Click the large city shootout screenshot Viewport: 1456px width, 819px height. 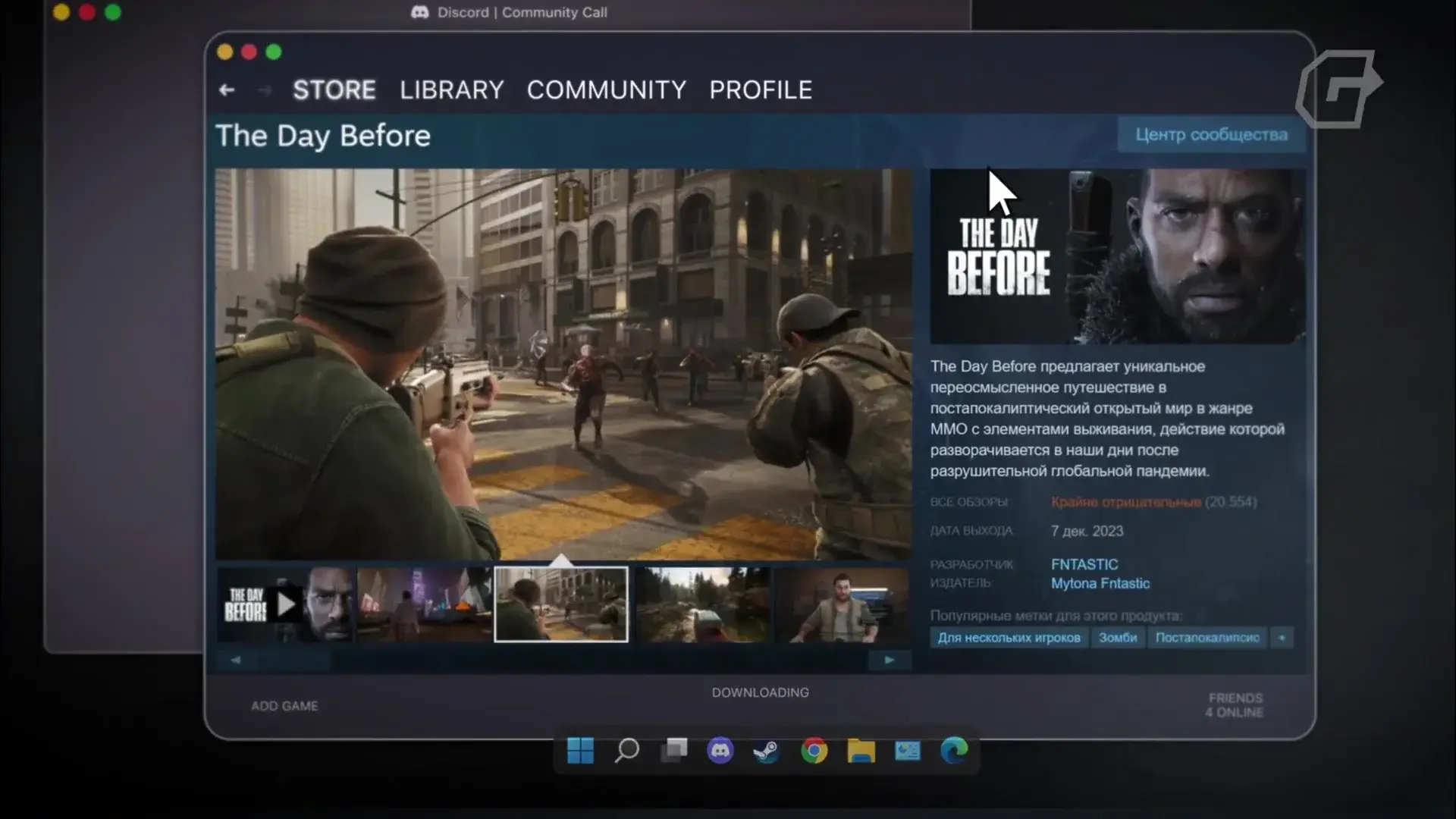[x=563, y=365]
